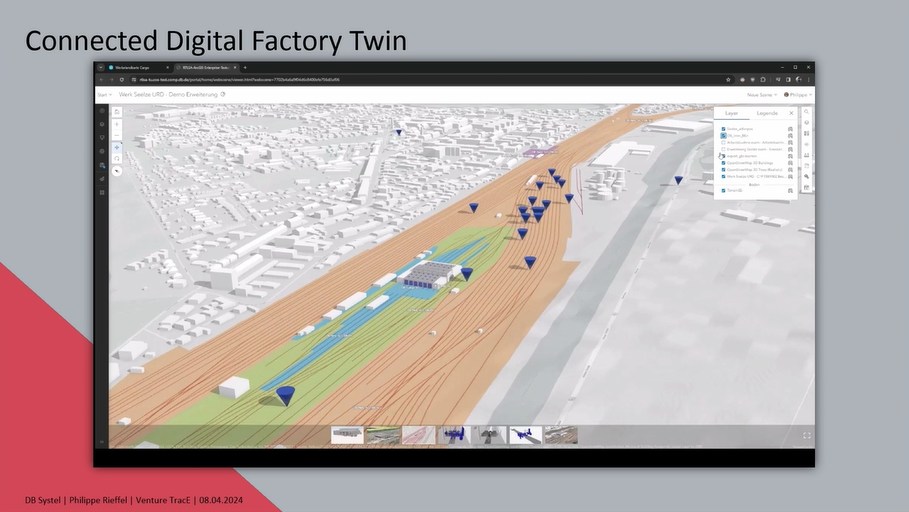This screenshot has width=909, height=512.
Task: Open browser tab search dropdown arrow
Action: click(x=100, y=67)
